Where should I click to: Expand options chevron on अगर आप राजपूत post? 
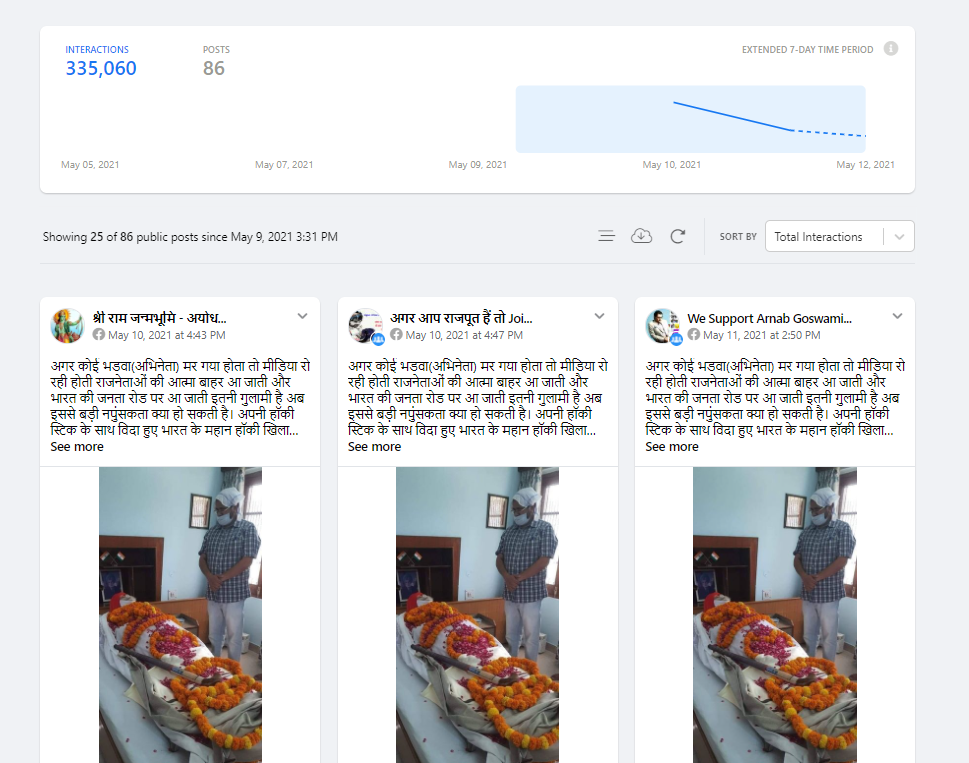coord(599,316)
